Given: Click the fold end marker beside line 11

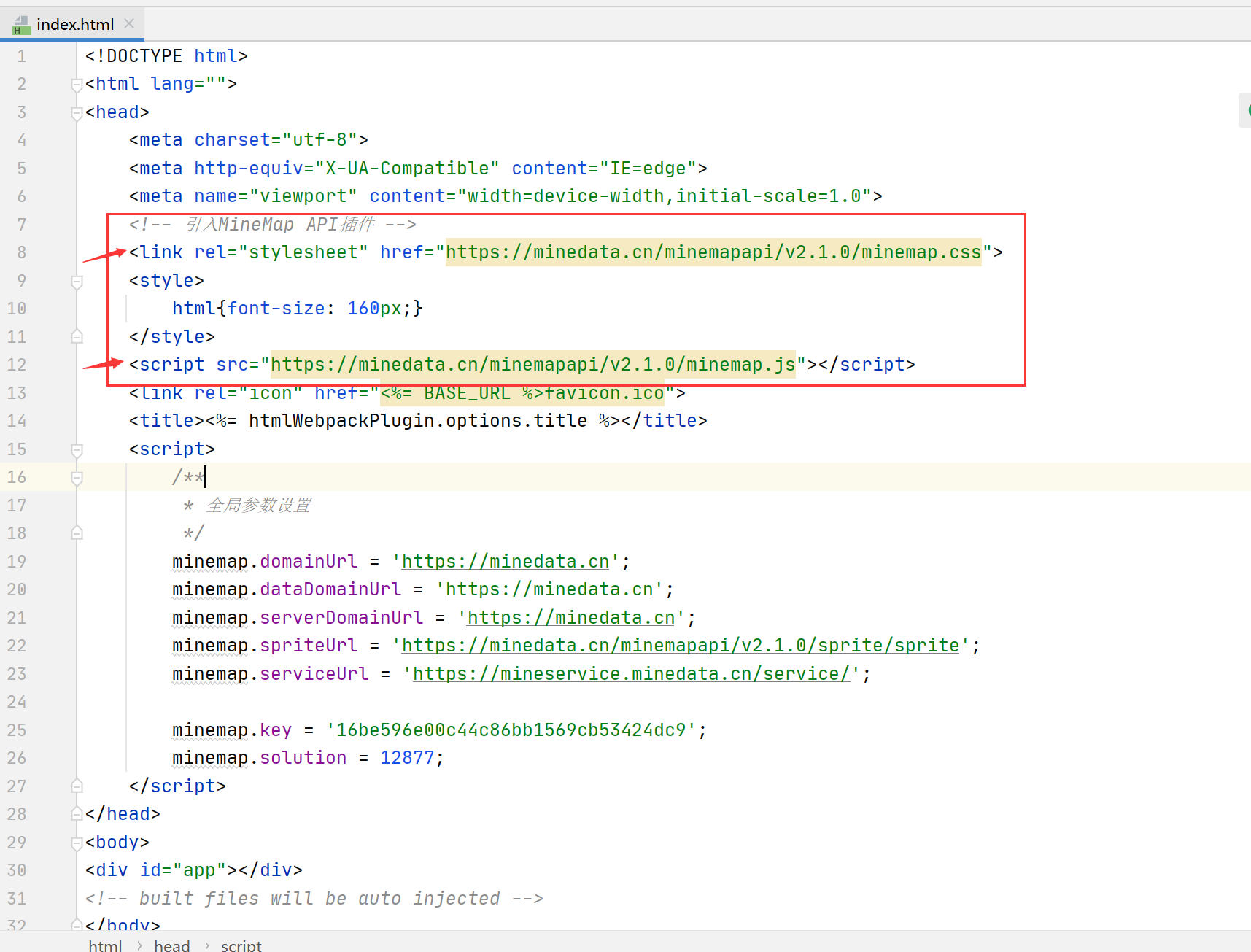Looking at the screenshot, I should (x=77, y=336).
